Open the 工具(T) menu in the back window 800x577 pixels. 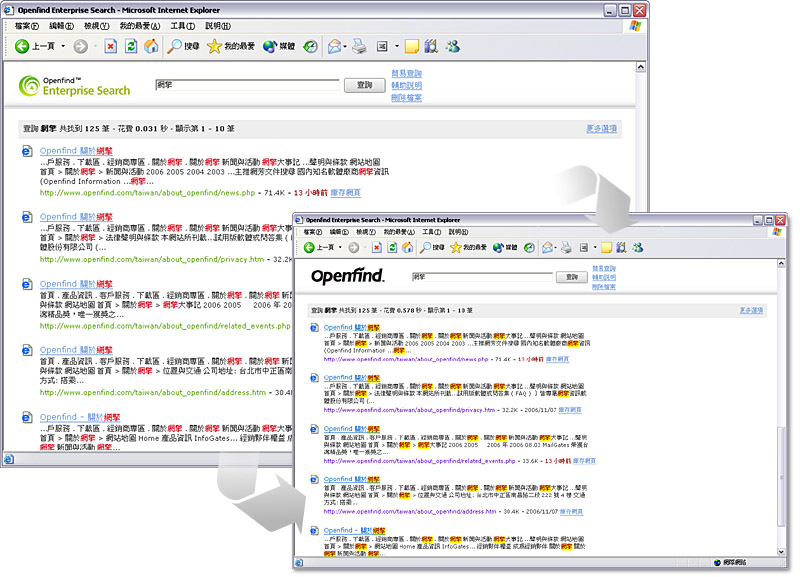[183, 26]
